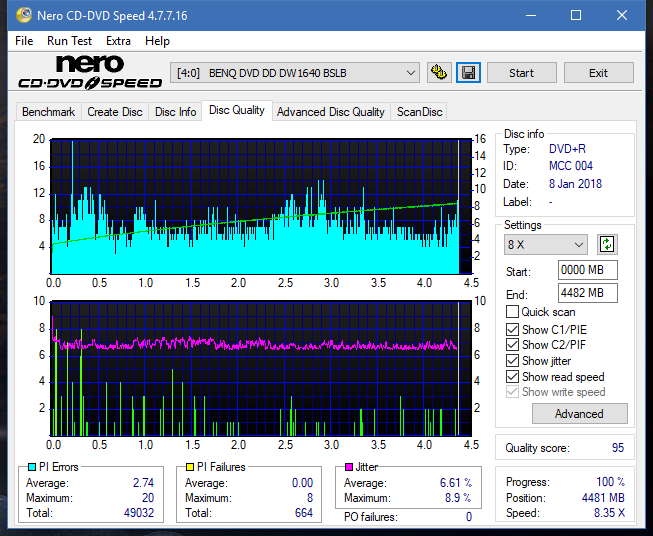Image resolution: width=653 pixels, height=536 pixels.
Task: Click the PI Failures average 0.00
Action: click(x=302, y=483)
